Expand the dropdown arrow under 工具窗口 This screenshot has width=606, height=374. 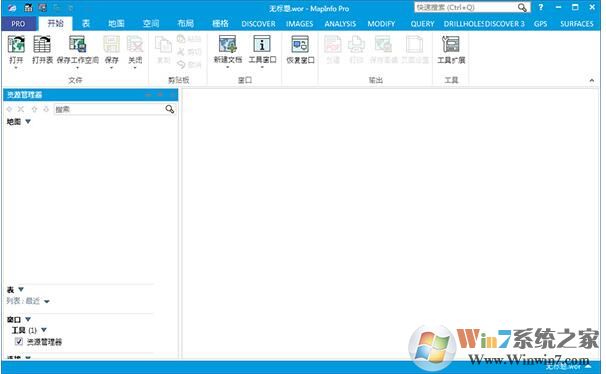pos(262,67)
